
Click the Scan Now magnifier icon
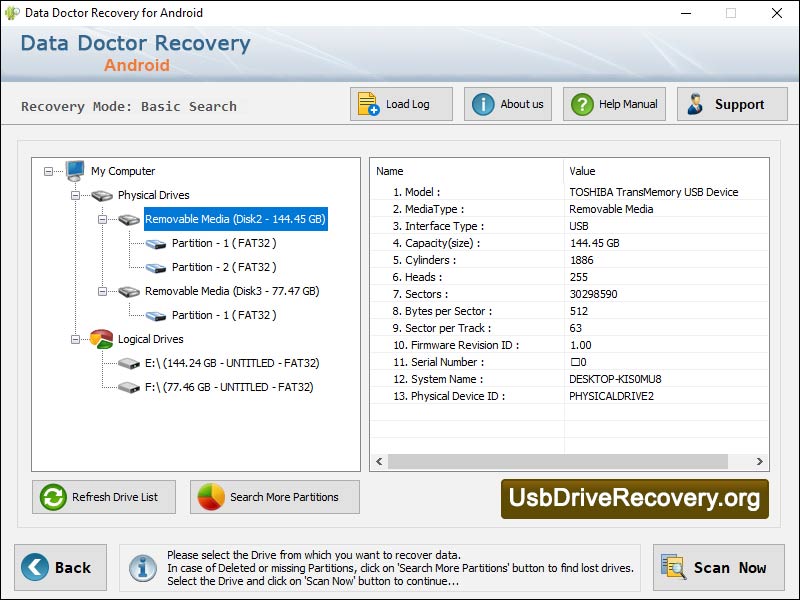[x=673, y=567]
